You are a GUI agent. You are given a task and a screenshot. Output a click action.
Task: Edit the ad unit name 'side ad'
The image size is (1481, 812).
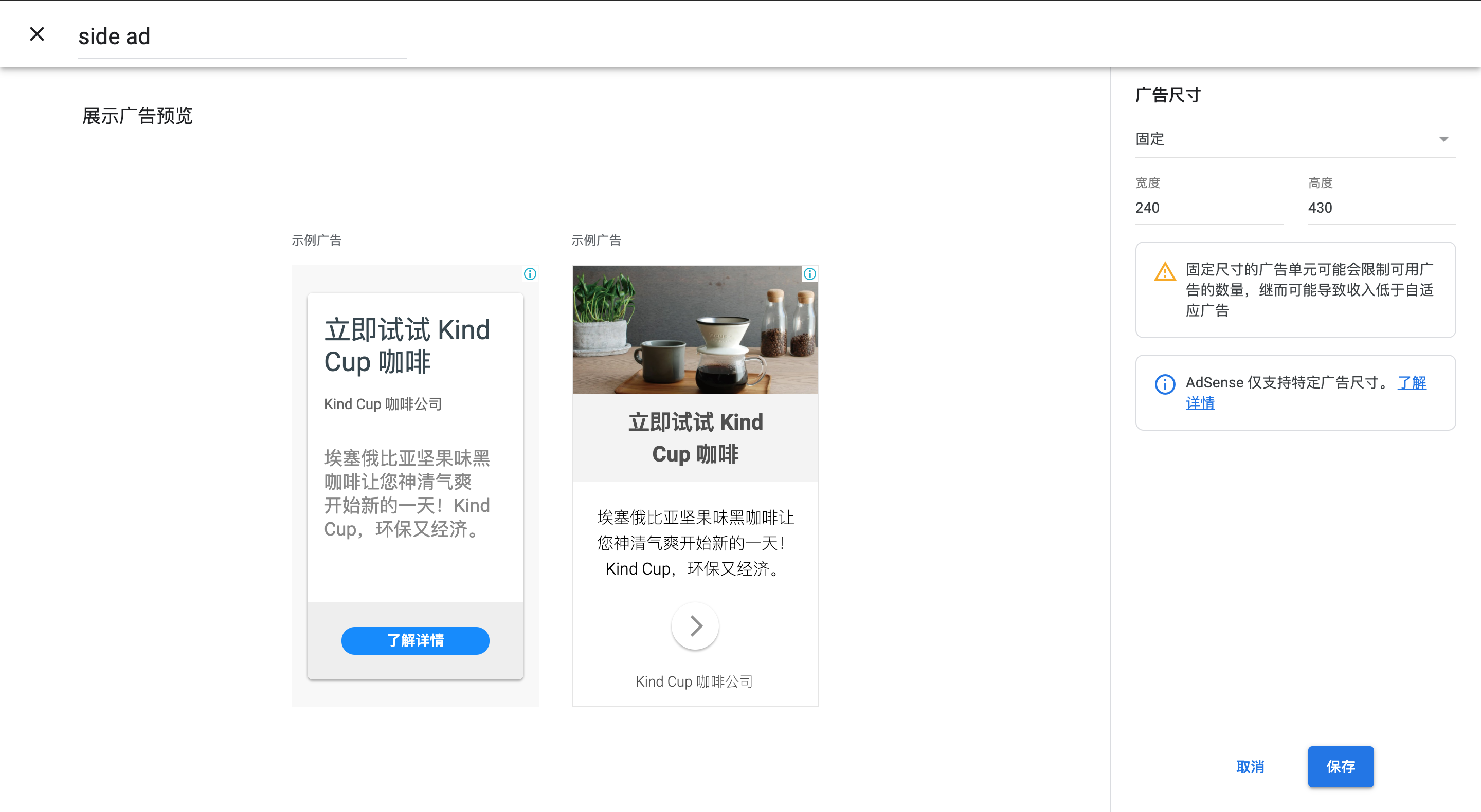point(242,37)
